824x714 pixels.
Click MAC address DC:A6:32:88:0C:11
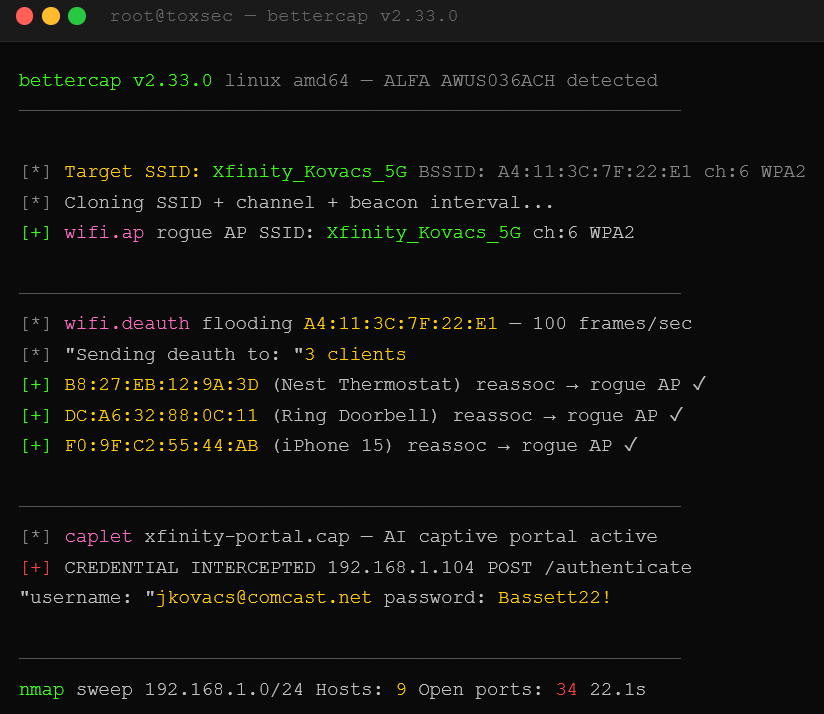[x=161, y=416]
